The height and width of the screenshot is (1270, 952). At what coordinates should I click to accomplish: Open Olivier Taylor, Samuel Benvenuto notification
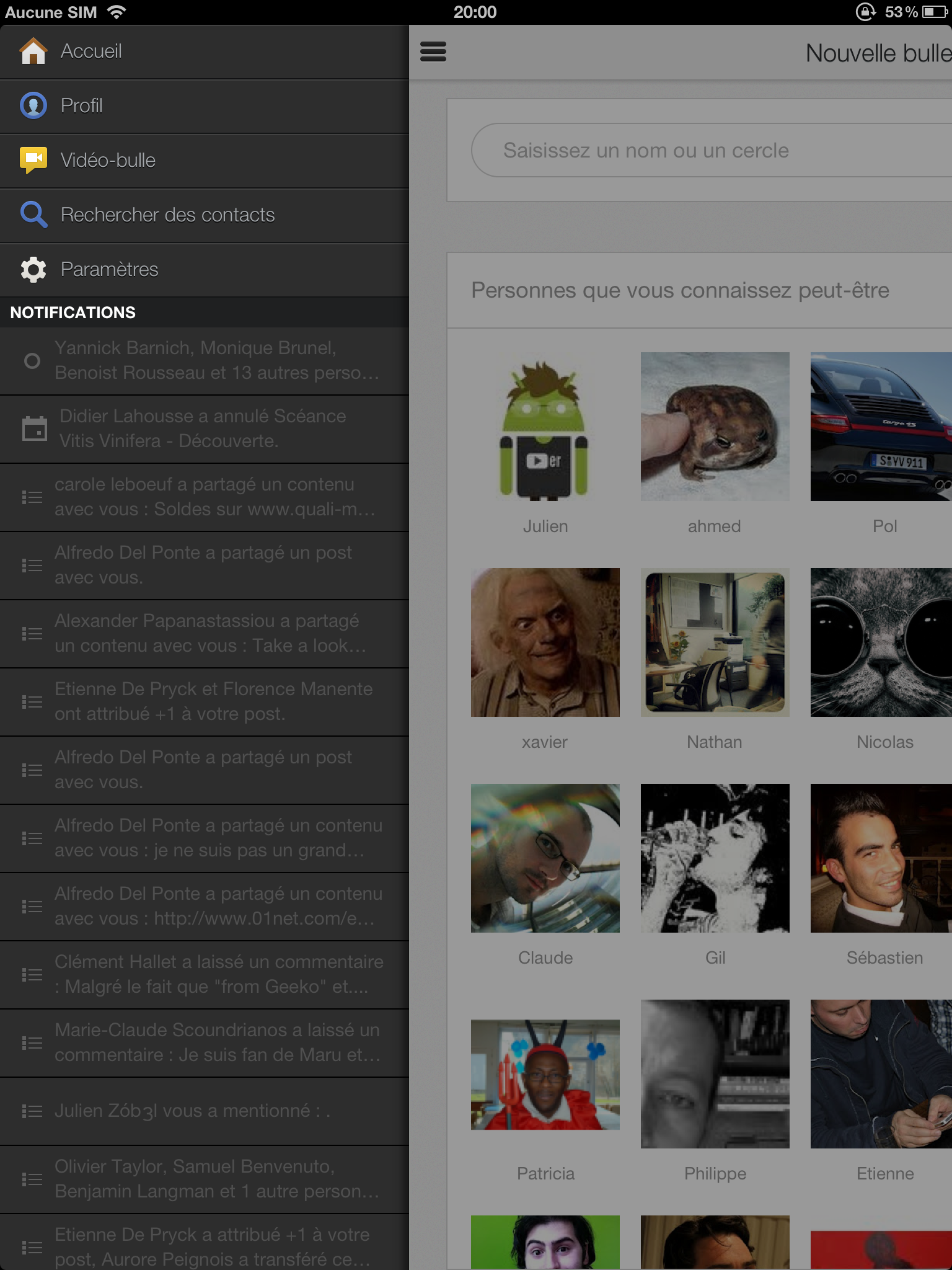click(205, 1179)
